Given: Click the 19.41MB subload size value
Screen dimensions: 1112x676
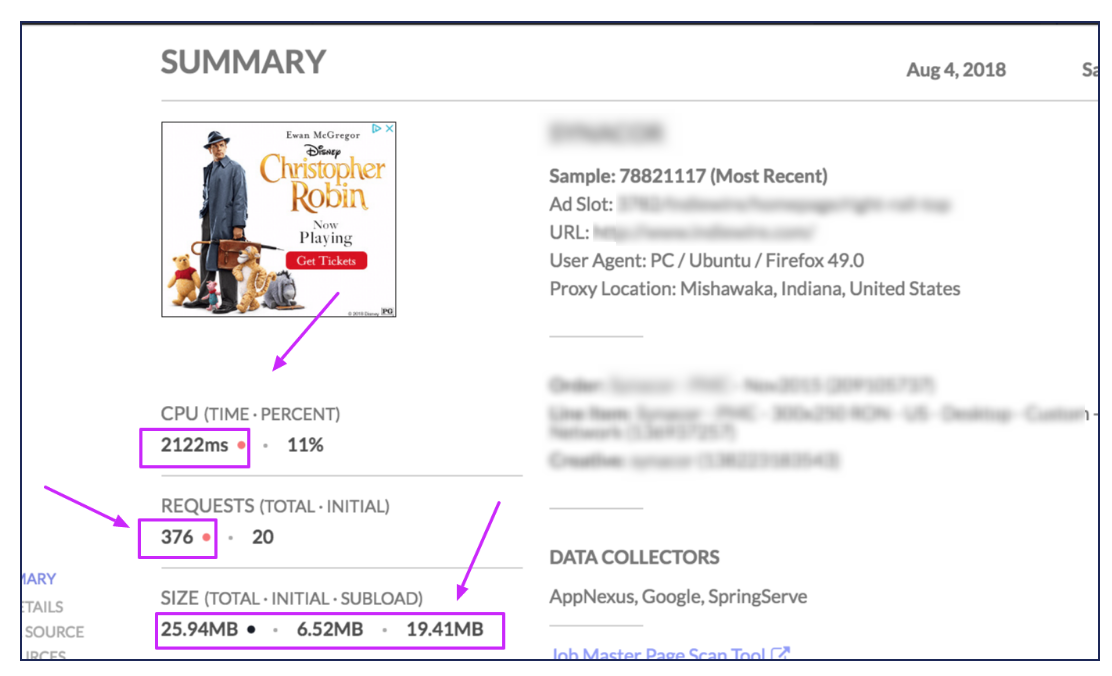Looking at the screenshot, I should coord(444,629).
